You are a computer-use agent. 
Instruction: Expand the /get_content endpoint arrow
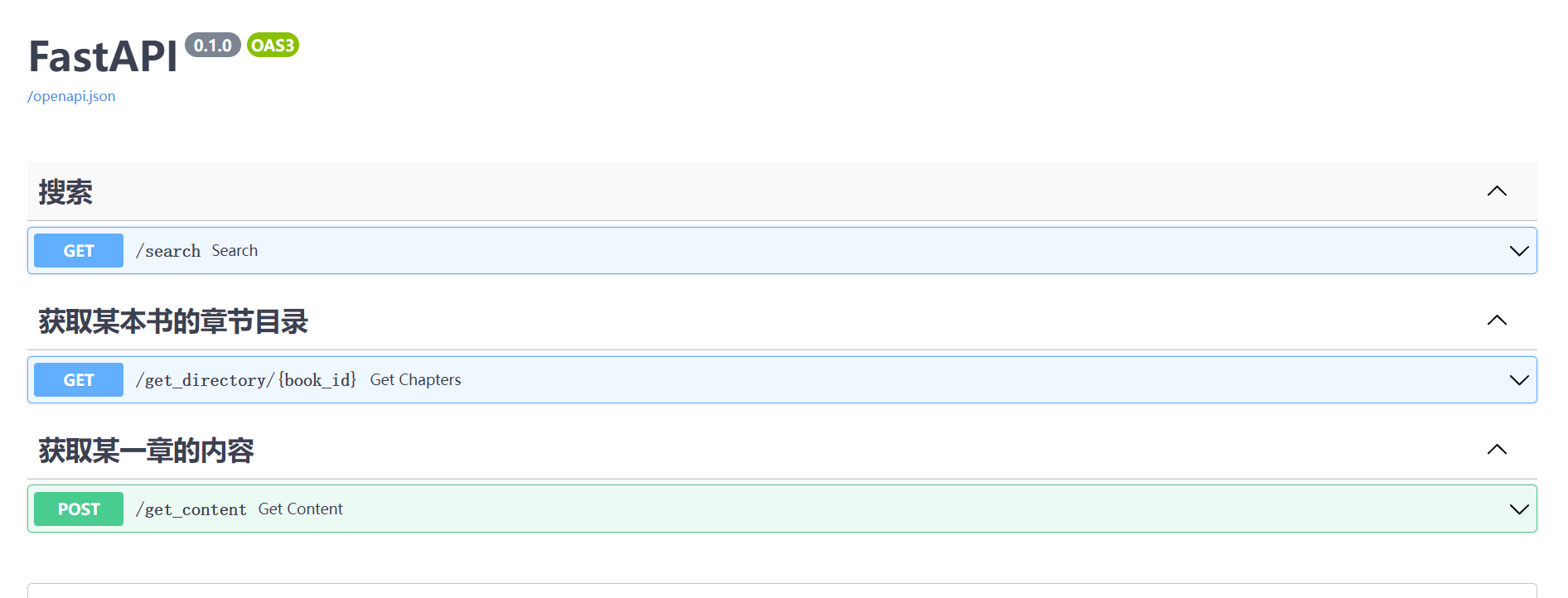pos(1518,509)
